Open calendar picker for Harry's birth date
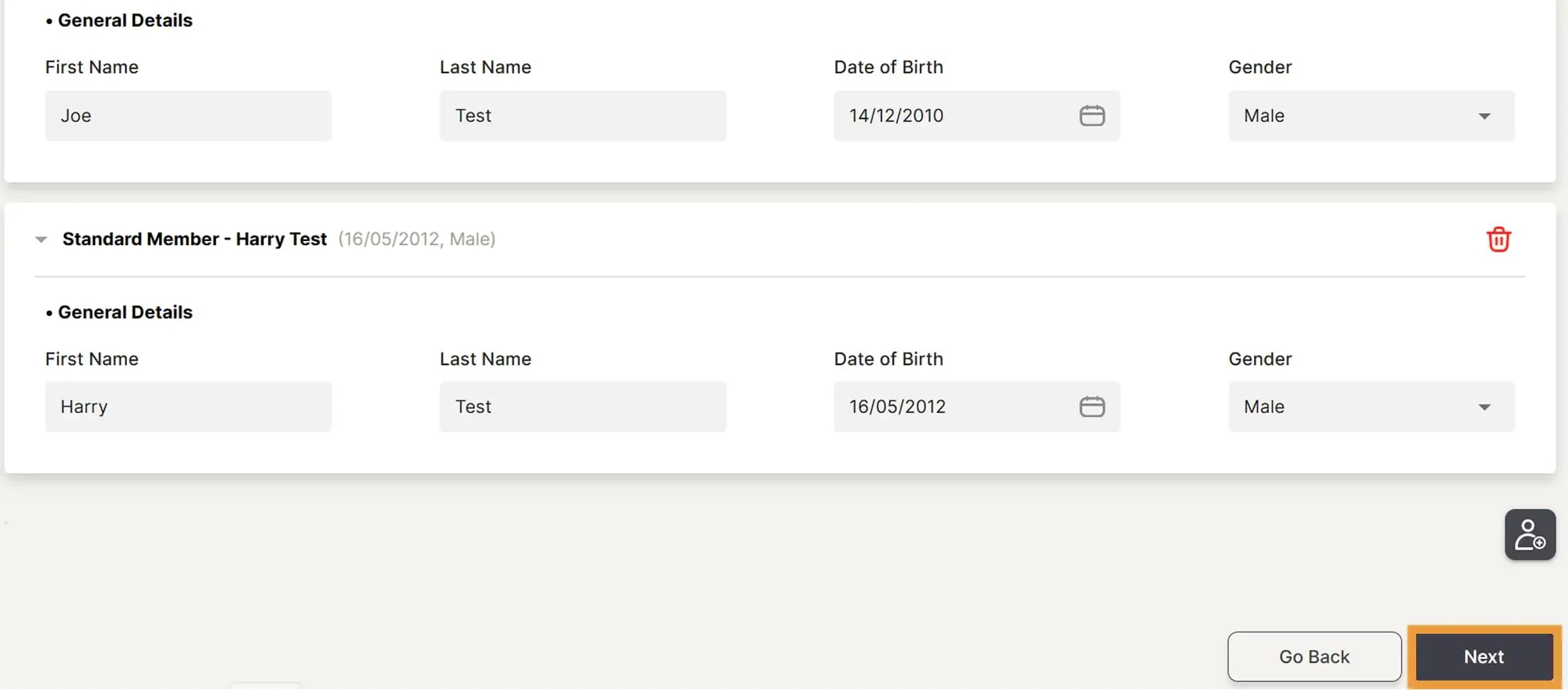 coord(1091,407)
